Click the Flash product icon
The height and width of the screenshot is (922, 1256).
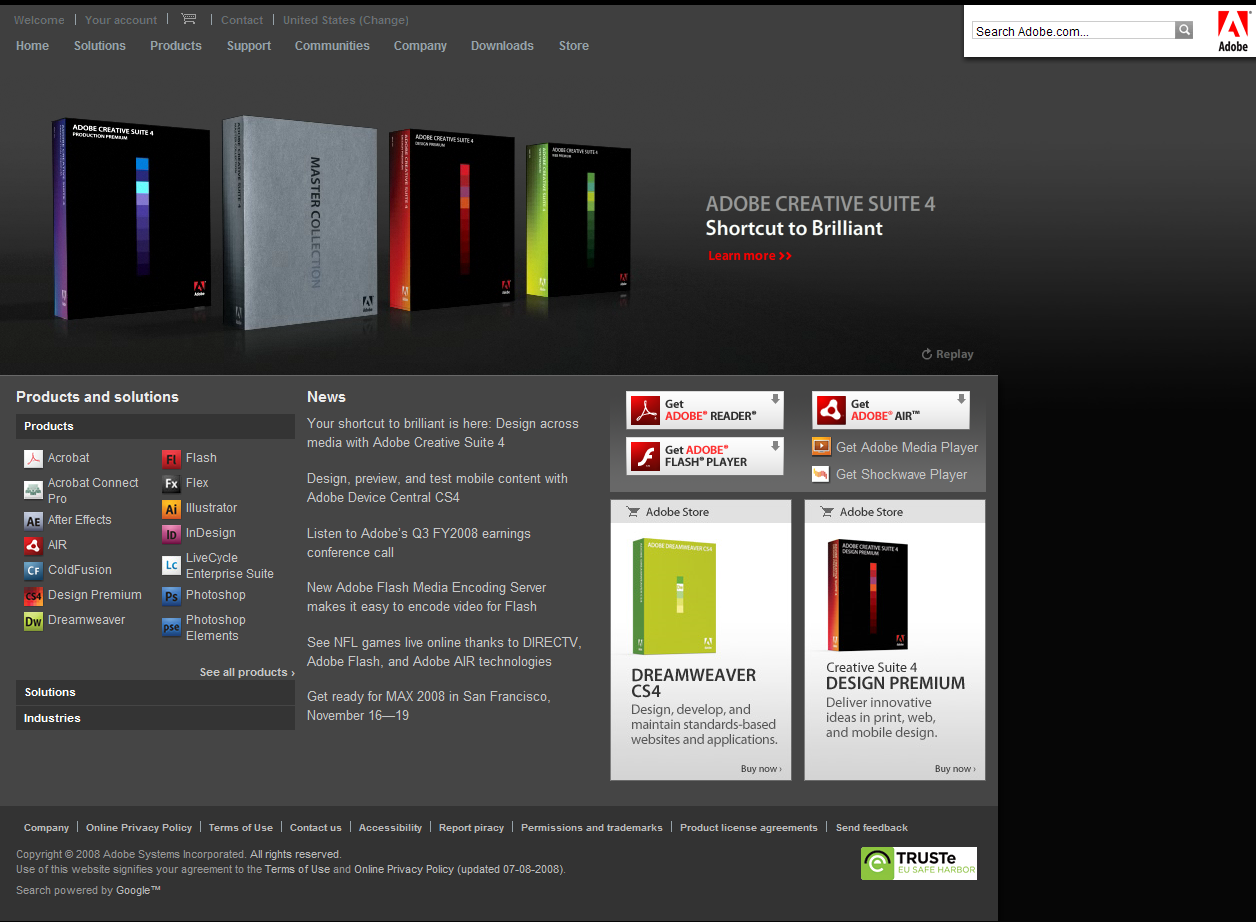pos(171,459)
